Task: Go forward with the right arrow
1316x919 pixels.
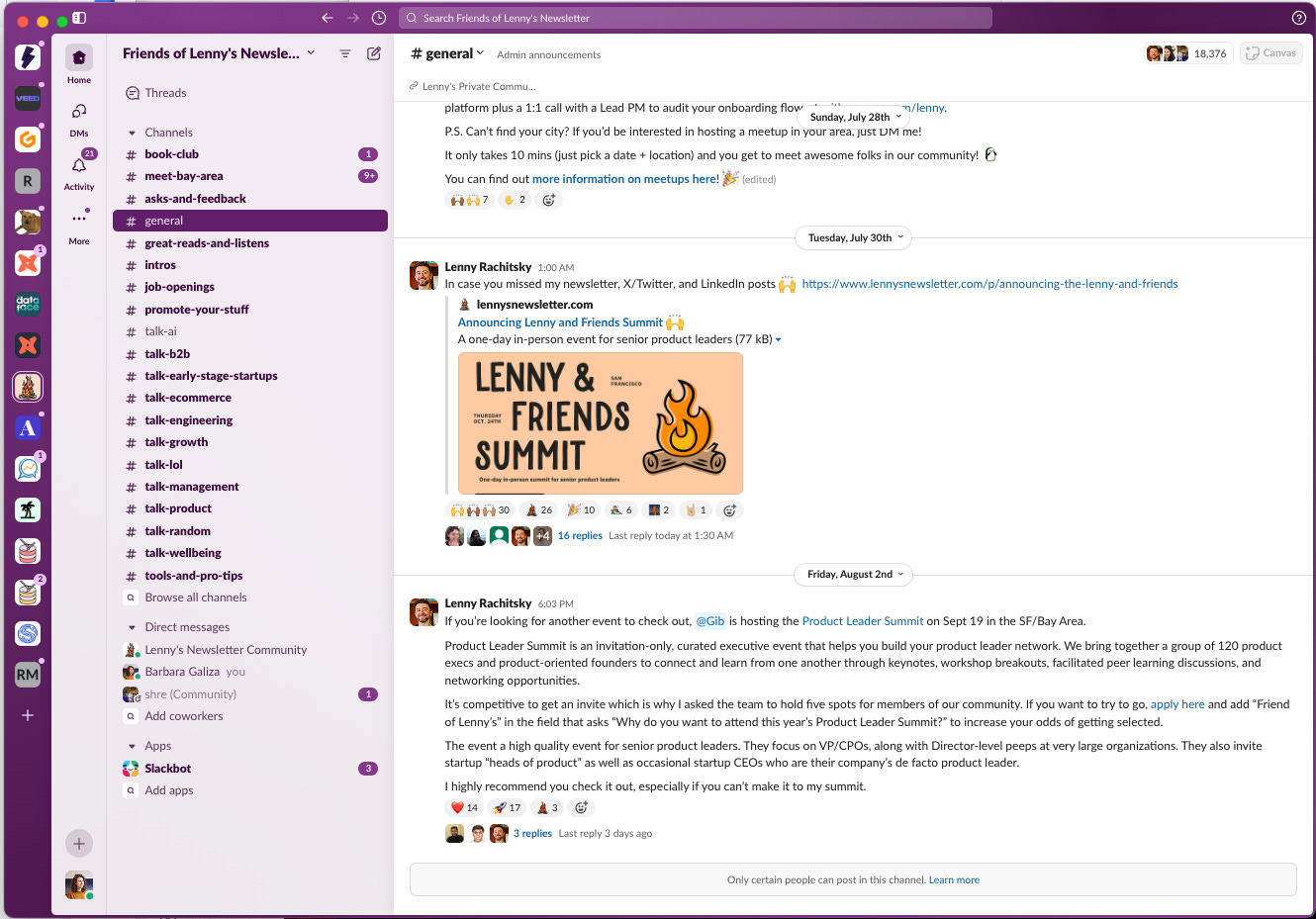Action: click(353, 18)
